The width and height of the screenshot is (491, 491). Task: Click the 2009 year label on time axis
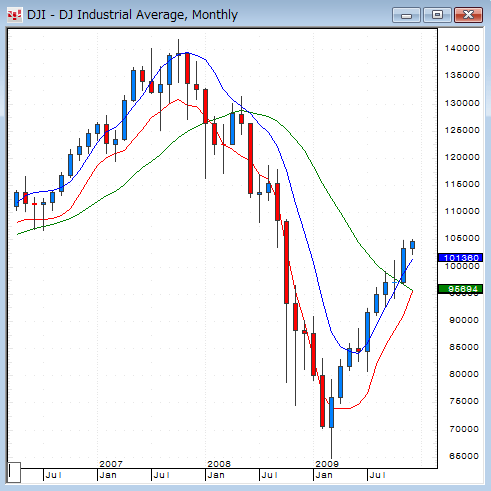327,464
